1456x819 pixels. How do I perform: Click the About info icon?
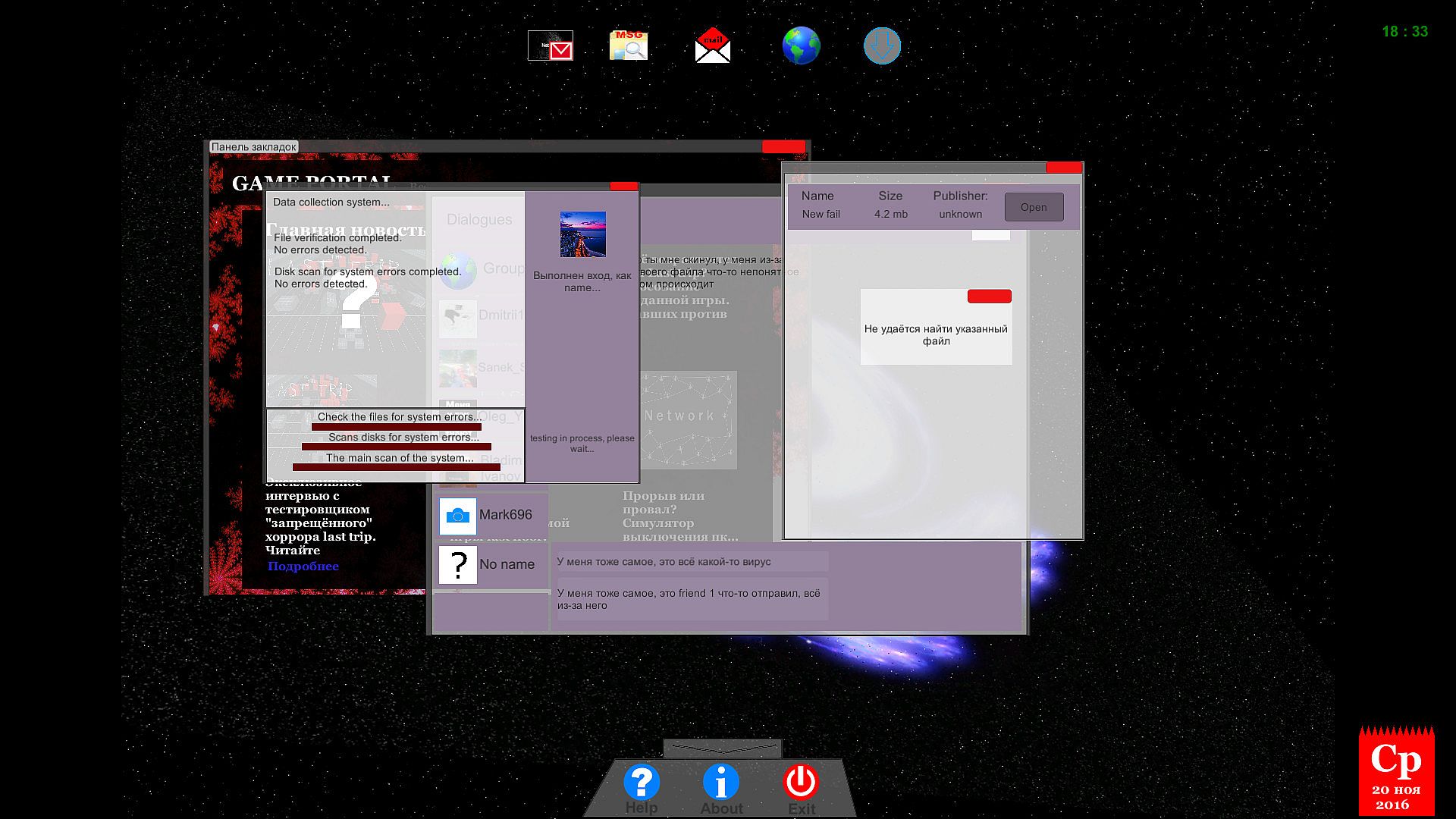click(721, 782)
